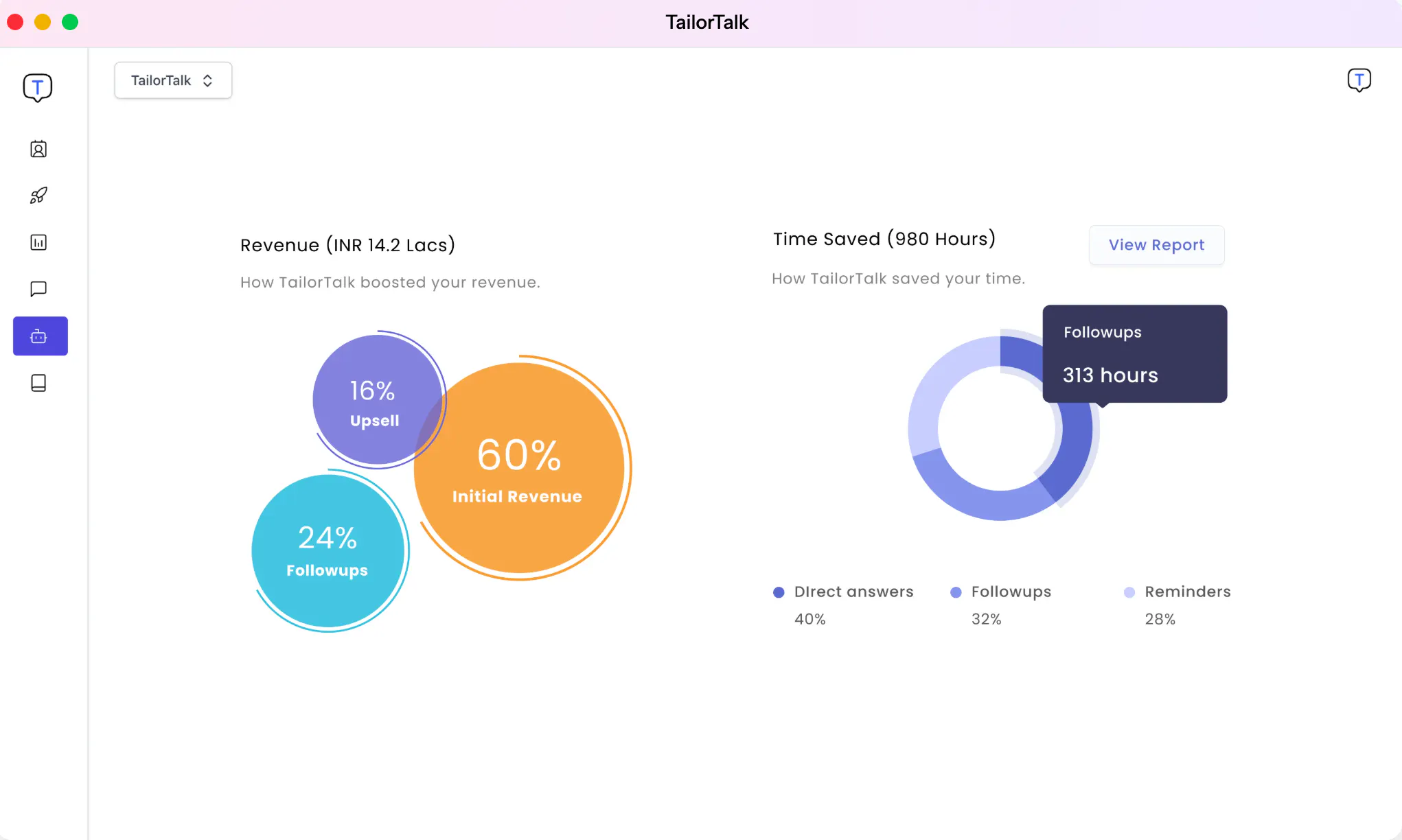Image resolution: width=1402 pixels, height=840 pixels.
Task: Open the contacts icon in the sidebar
Action: pyautogui.click(x=38, y=149)
